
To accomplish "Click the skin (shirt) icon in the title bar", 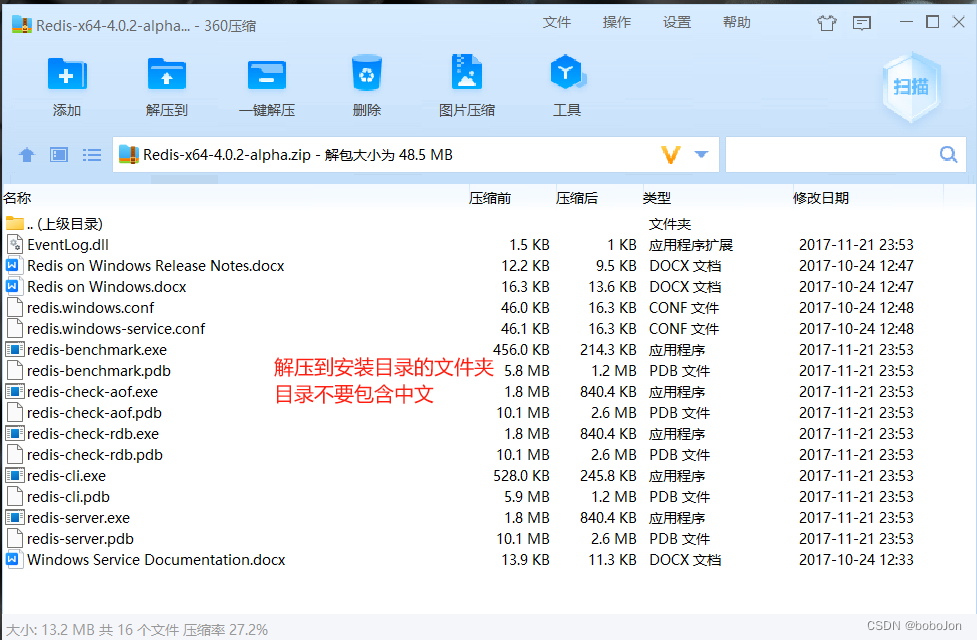I will (827, 24).
